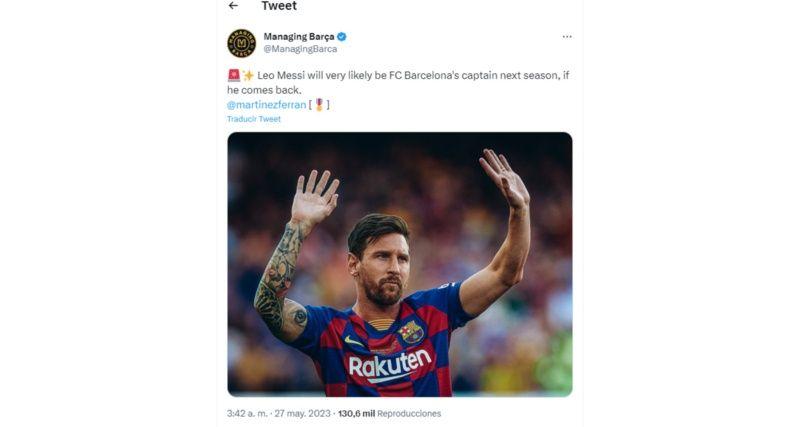The height and width of the screenshot is (427, 800).
Task: Click the 27 may. 2023 date
Action: click(302, 413)
